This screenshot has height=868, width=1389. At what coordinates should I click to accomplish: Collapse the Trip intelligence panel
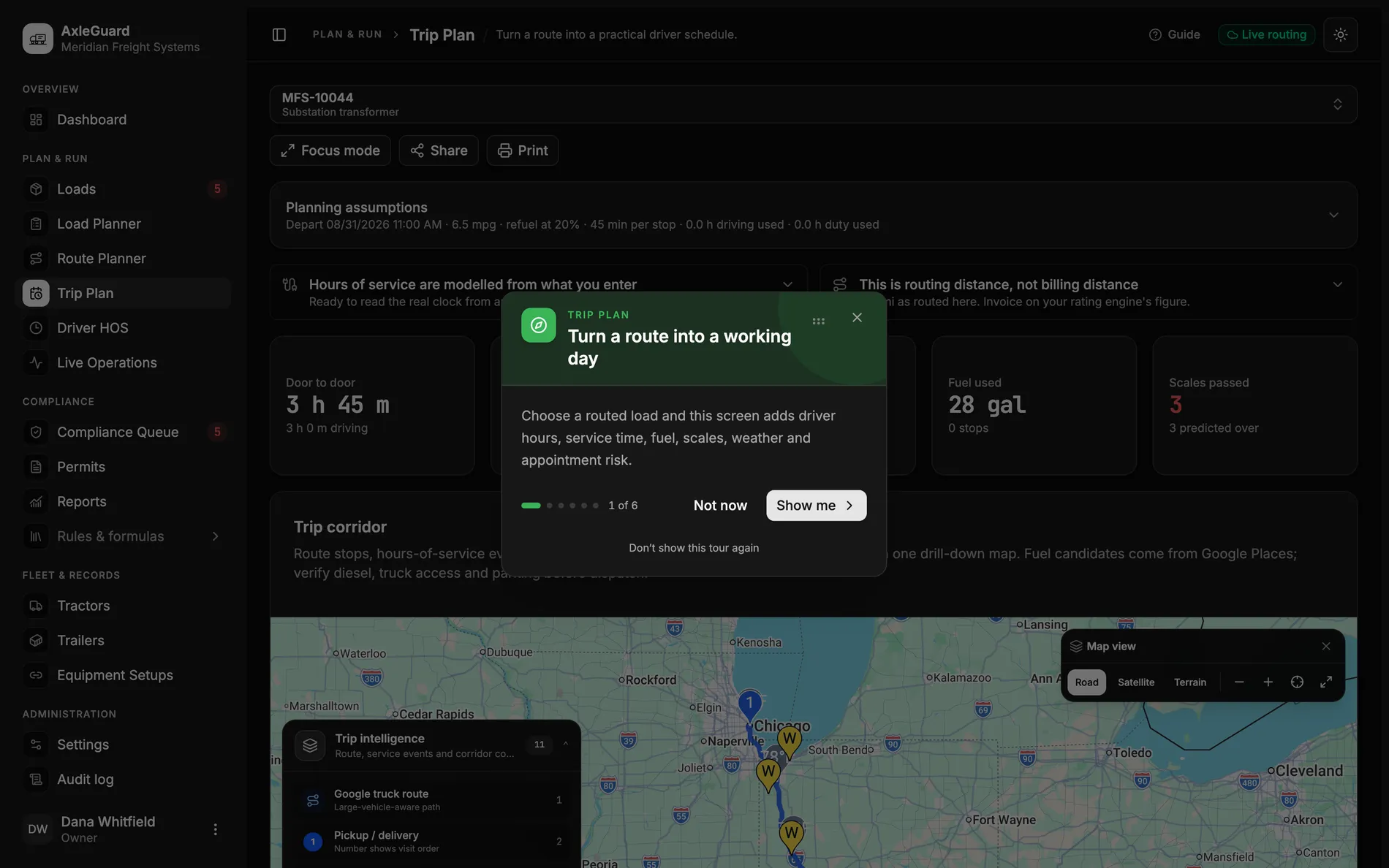[565, 745]
